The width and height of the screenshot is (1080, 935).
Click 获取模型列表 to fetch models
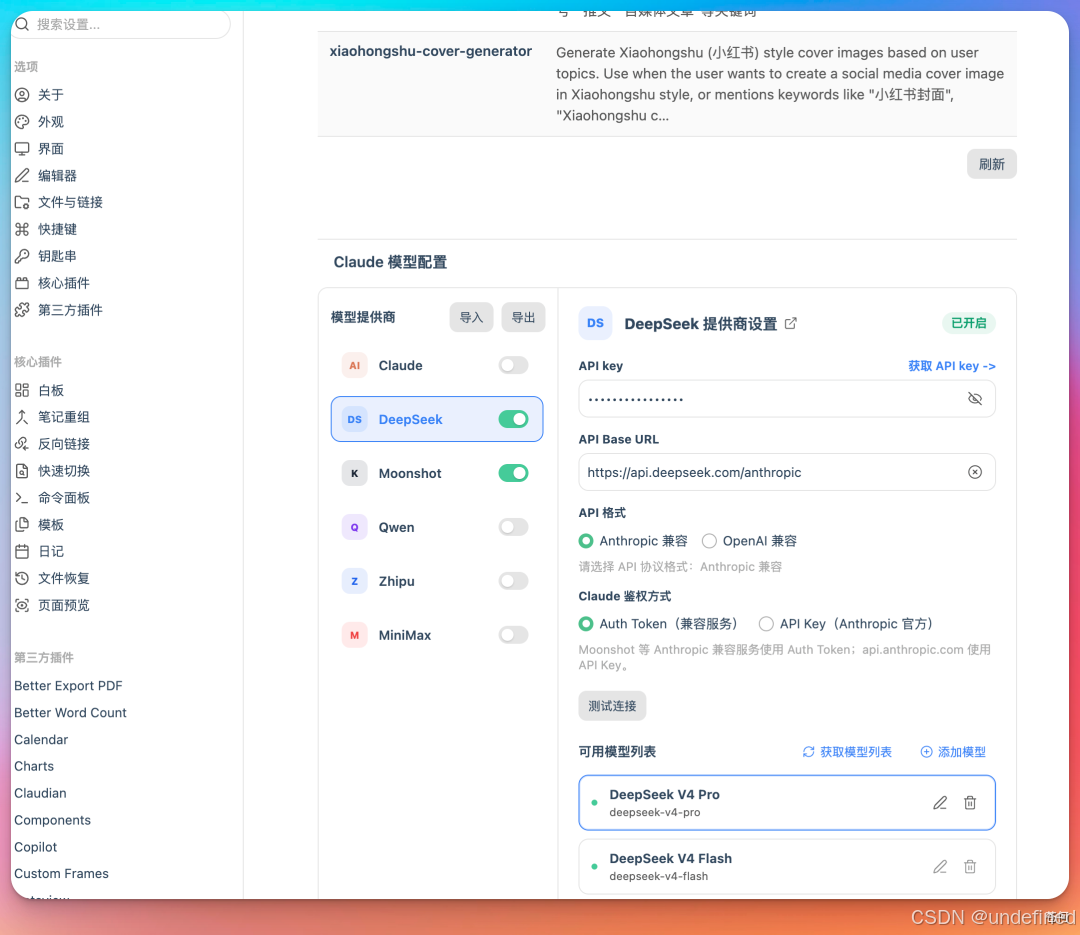tap(847, 752)
